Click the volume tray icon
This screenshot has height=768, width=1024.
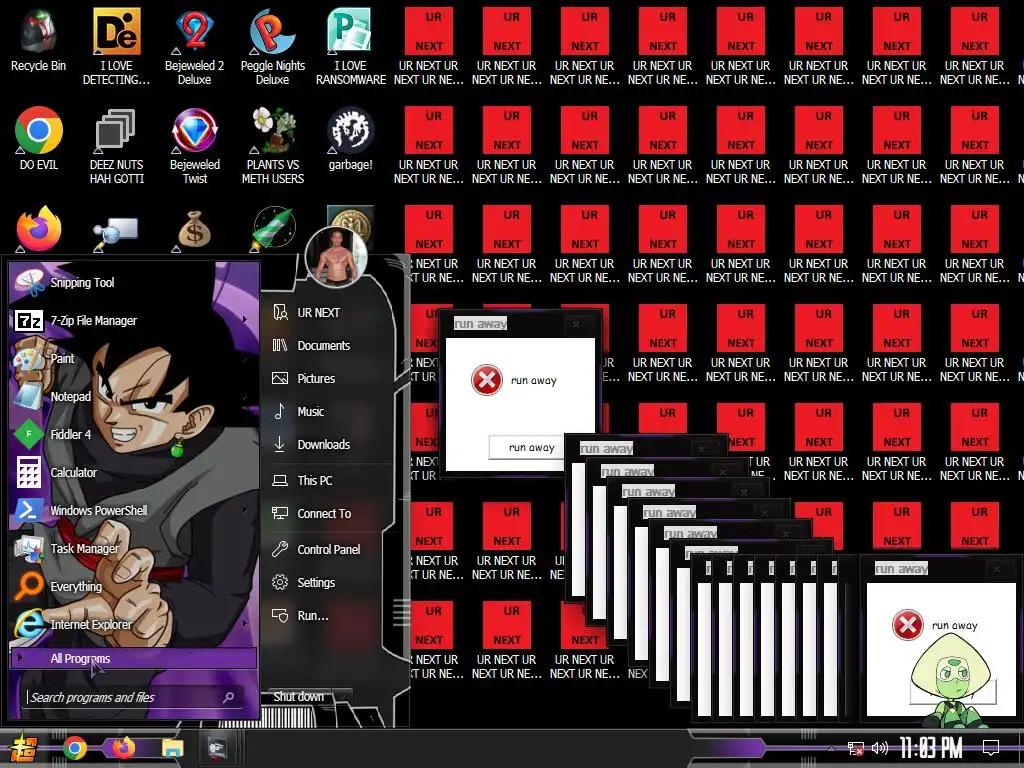(880, 748)
